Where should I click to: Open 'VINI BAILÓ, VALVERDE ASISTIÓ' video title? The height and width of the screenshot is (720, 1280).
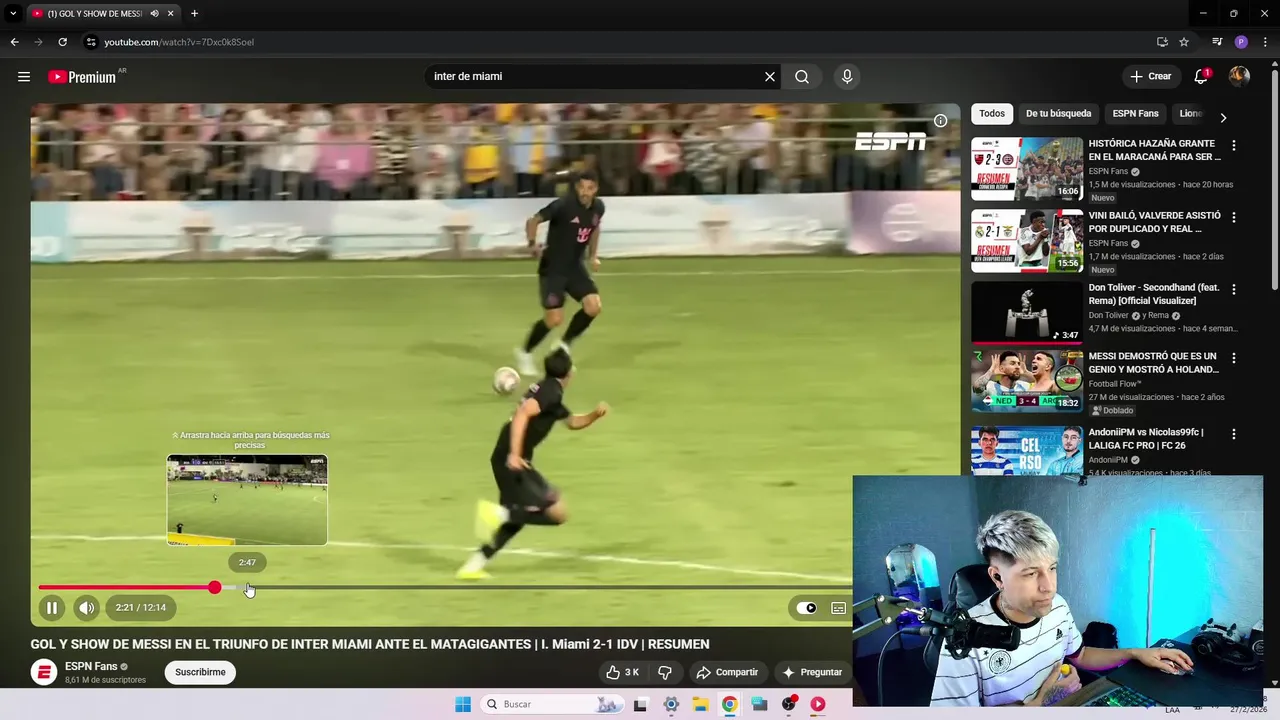pyautogui.click(x=1154, y=222)
